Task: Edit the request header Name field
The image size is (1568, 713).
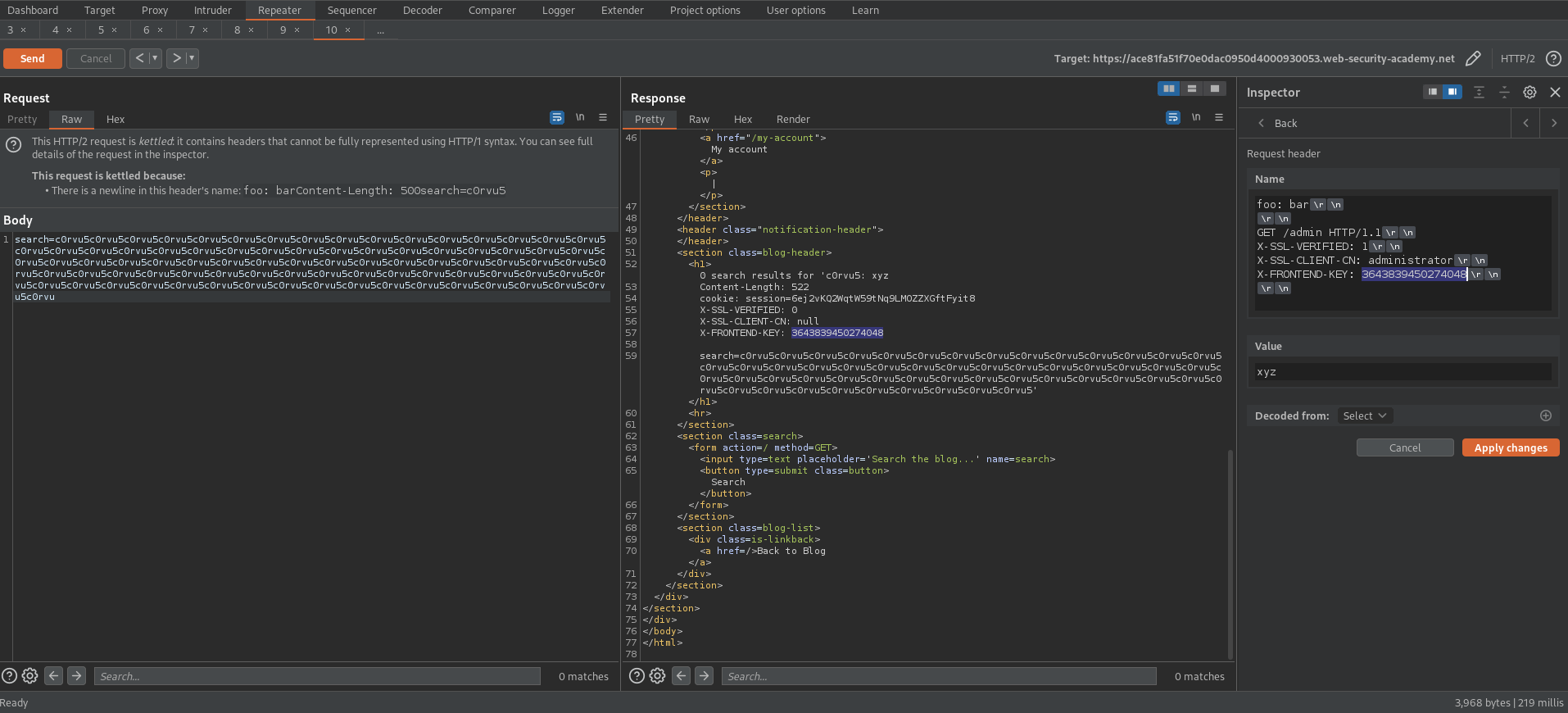Action: click(x=1403, y=252)
